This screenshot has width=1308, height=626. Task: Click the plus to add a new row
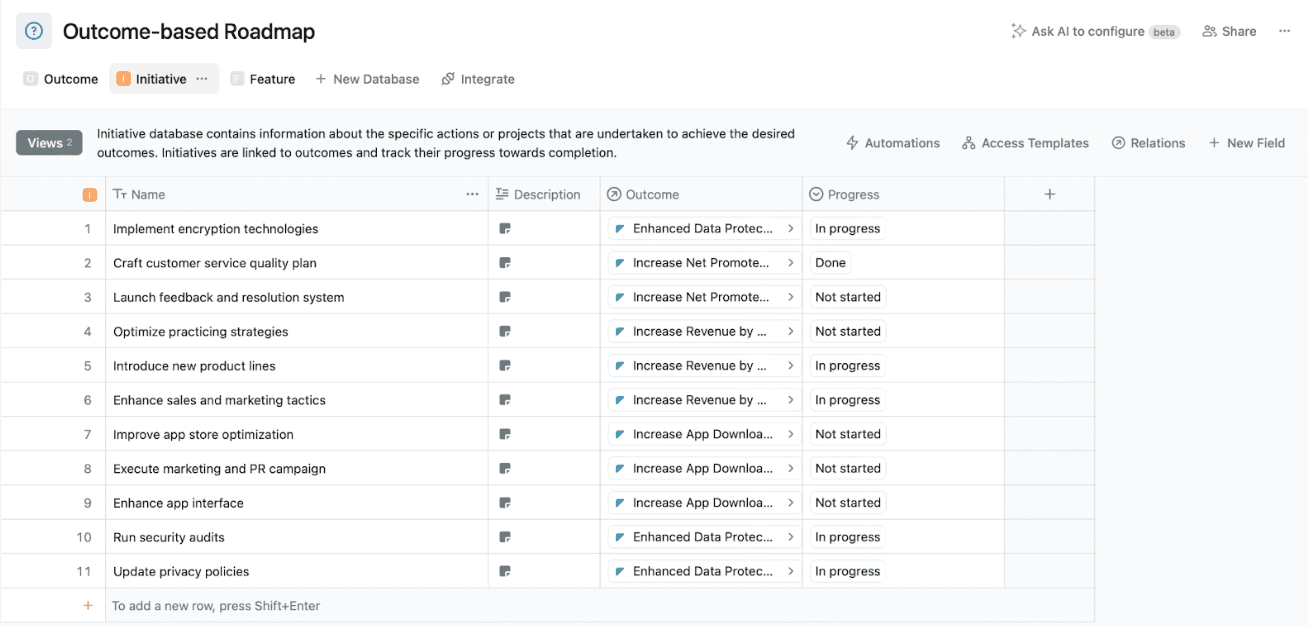point(87,605)
